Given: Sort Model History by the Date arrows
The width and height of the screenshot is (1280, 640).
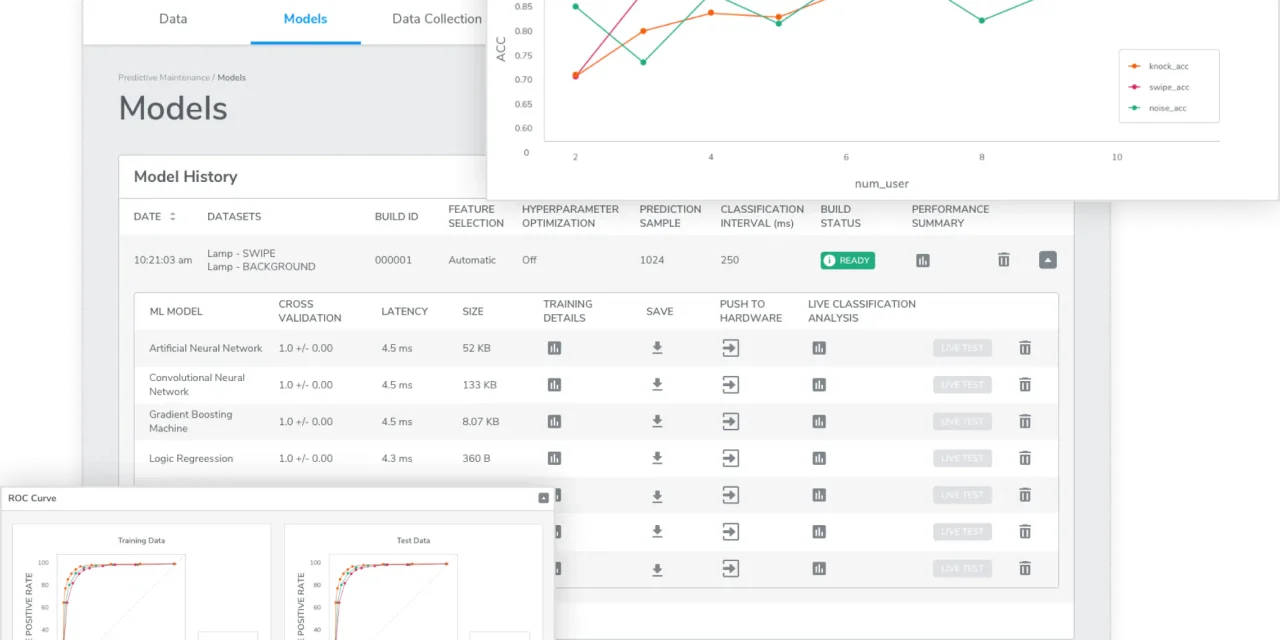Looking at the screenshot, I should tap(172, 216).
